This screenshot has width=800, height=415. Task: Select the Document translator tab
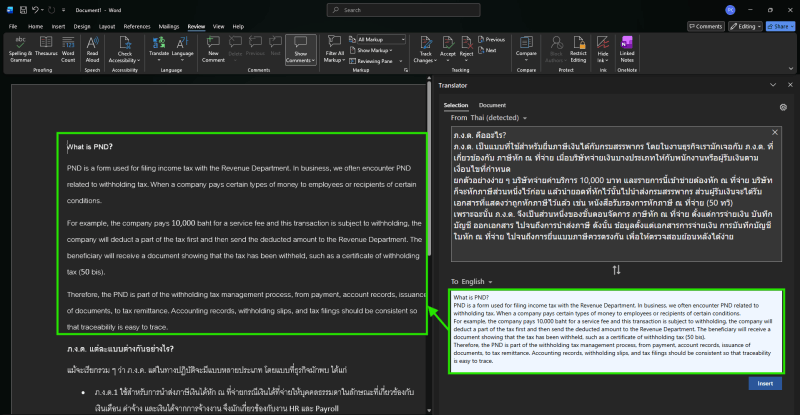pos(492,105)
